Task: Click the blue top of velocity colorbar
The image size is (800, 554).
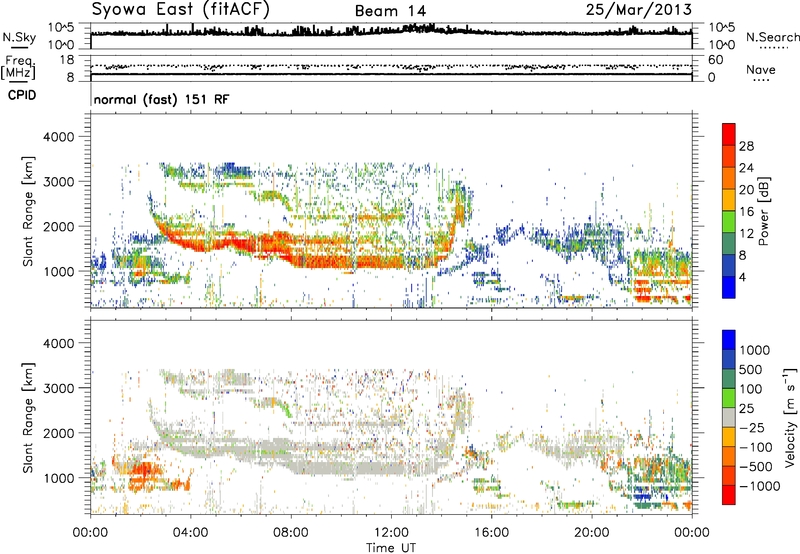Action: pos(729,340)
